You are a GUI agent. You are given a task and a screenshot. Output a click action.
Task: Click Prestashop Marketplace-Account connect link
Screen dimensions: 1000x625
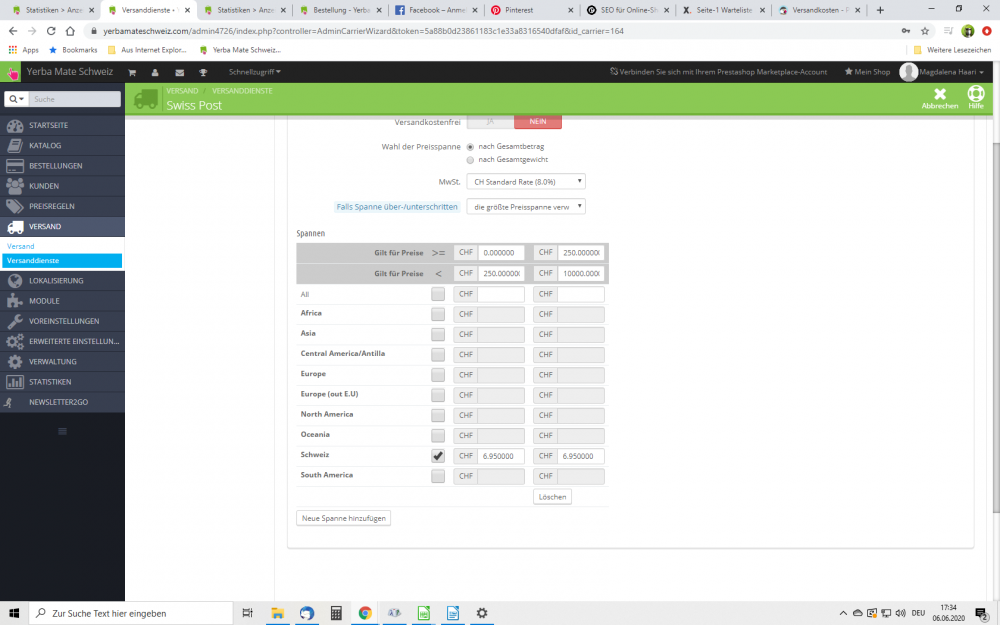coord(718,72)
